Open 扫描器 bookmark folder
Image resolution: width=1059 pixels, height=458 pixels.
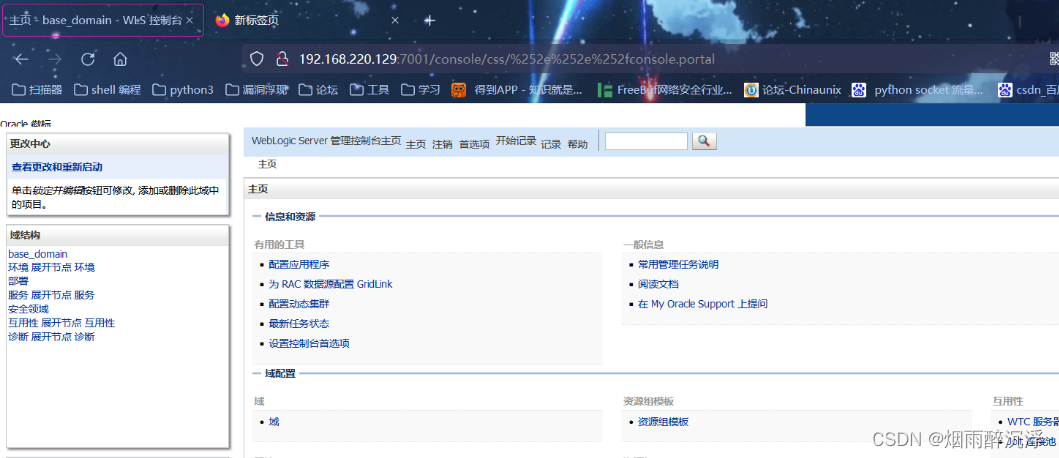pyautogui.click(x=37, y=90)
